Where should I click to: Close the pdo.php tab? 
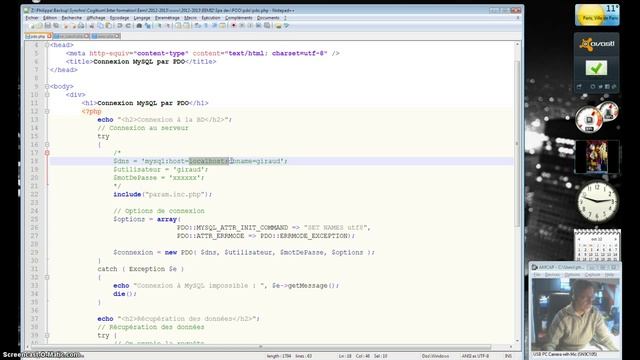tap(49, 36)
